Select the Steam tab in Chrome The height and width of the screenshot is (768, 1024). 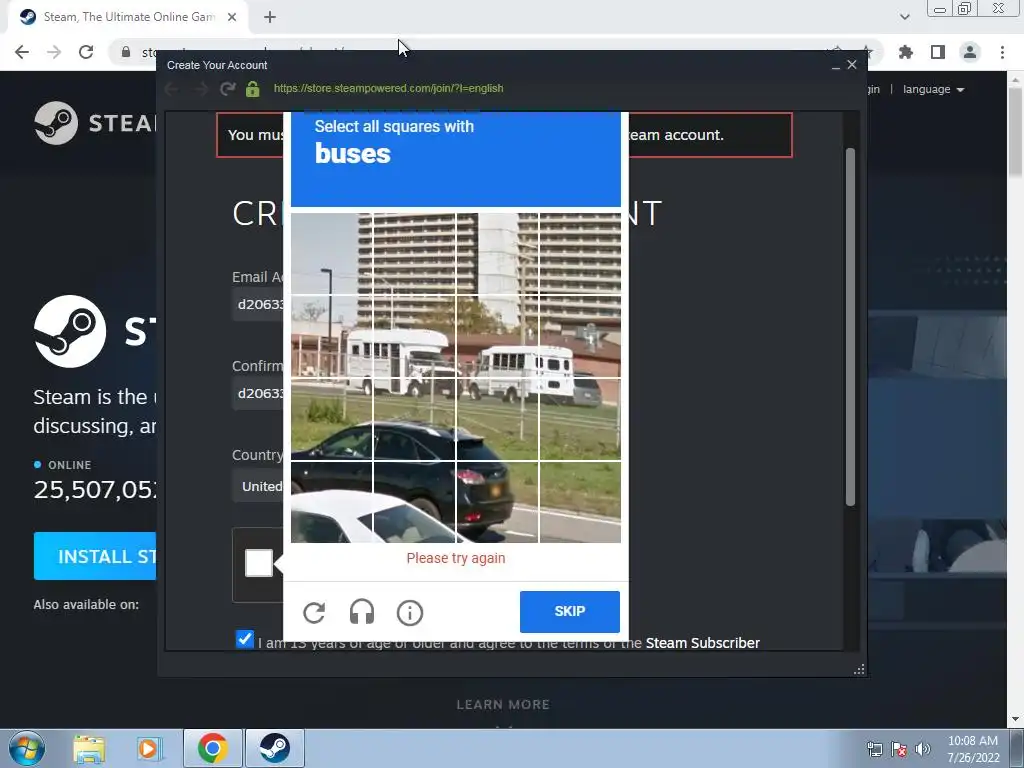[x=128, y=18]
